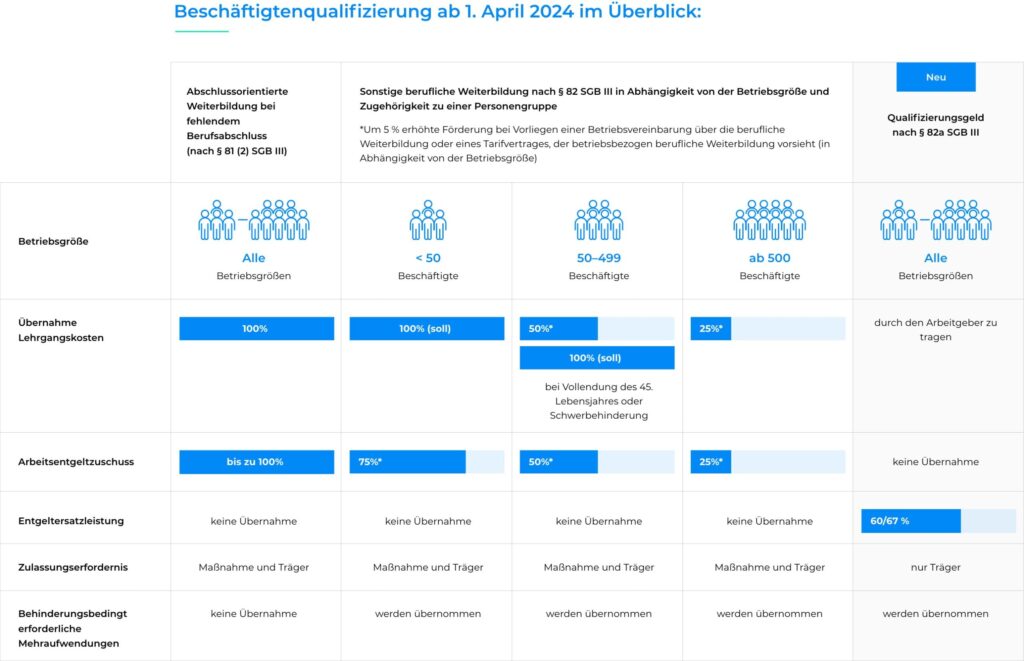Click the "Betriebsgröße" row label
The width and height of the screenshot is (1024, 661).
pos(53,241)
